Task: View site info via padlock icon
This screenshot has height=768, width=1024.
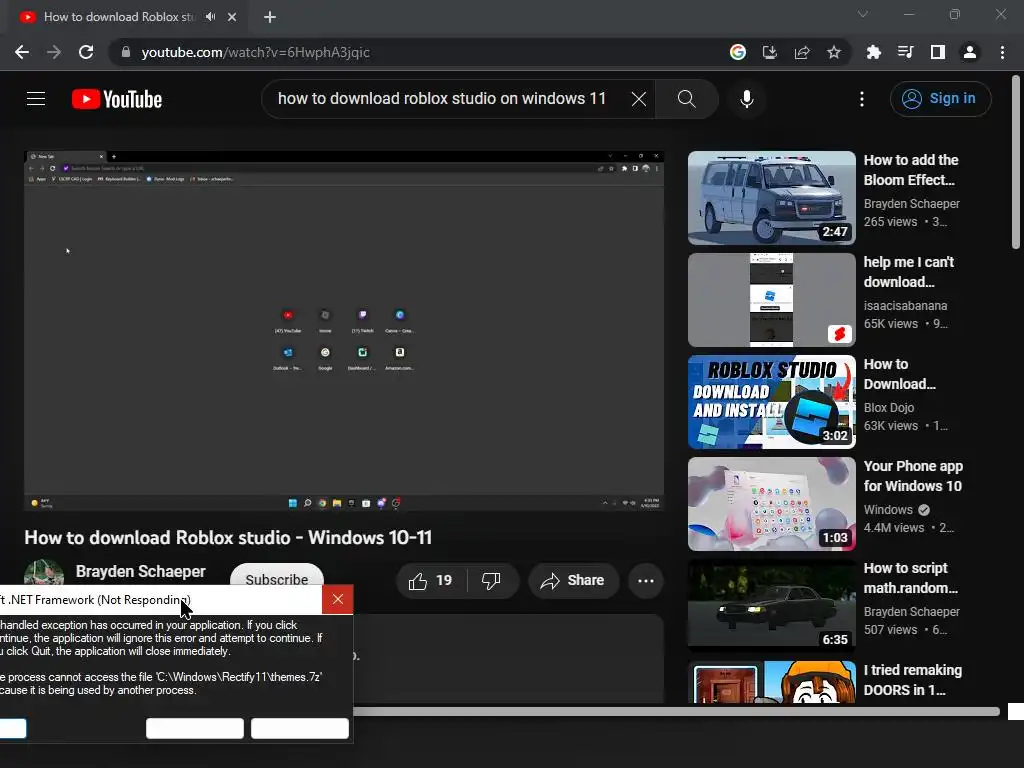Action: pos(126,52)
